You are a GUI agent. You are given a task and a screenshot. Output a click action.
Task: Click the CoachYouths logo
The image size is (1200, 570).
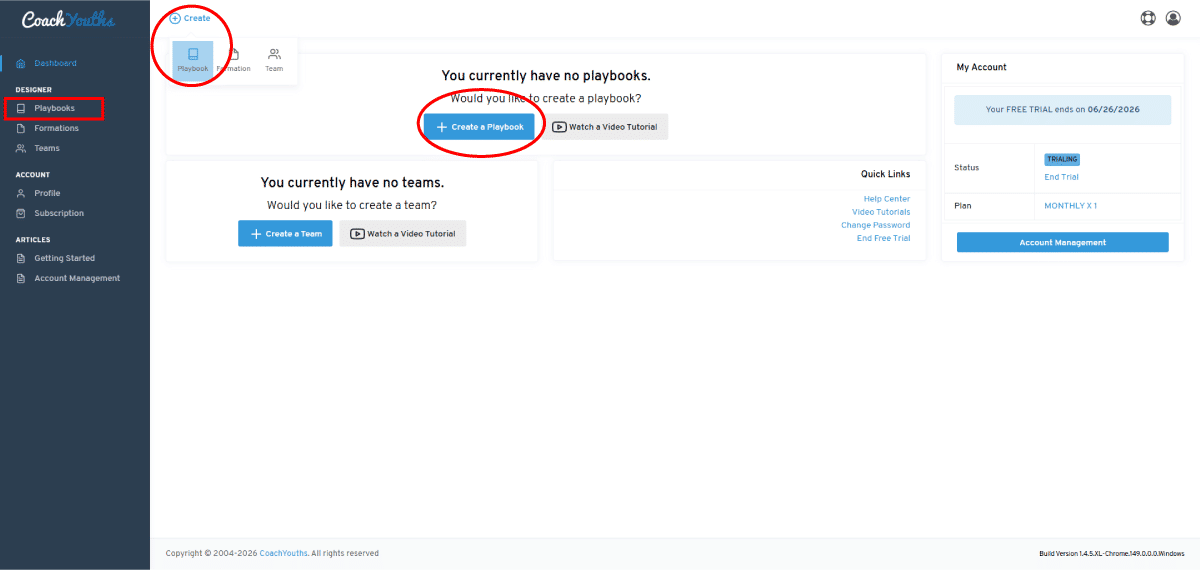(x=68, y=19)
